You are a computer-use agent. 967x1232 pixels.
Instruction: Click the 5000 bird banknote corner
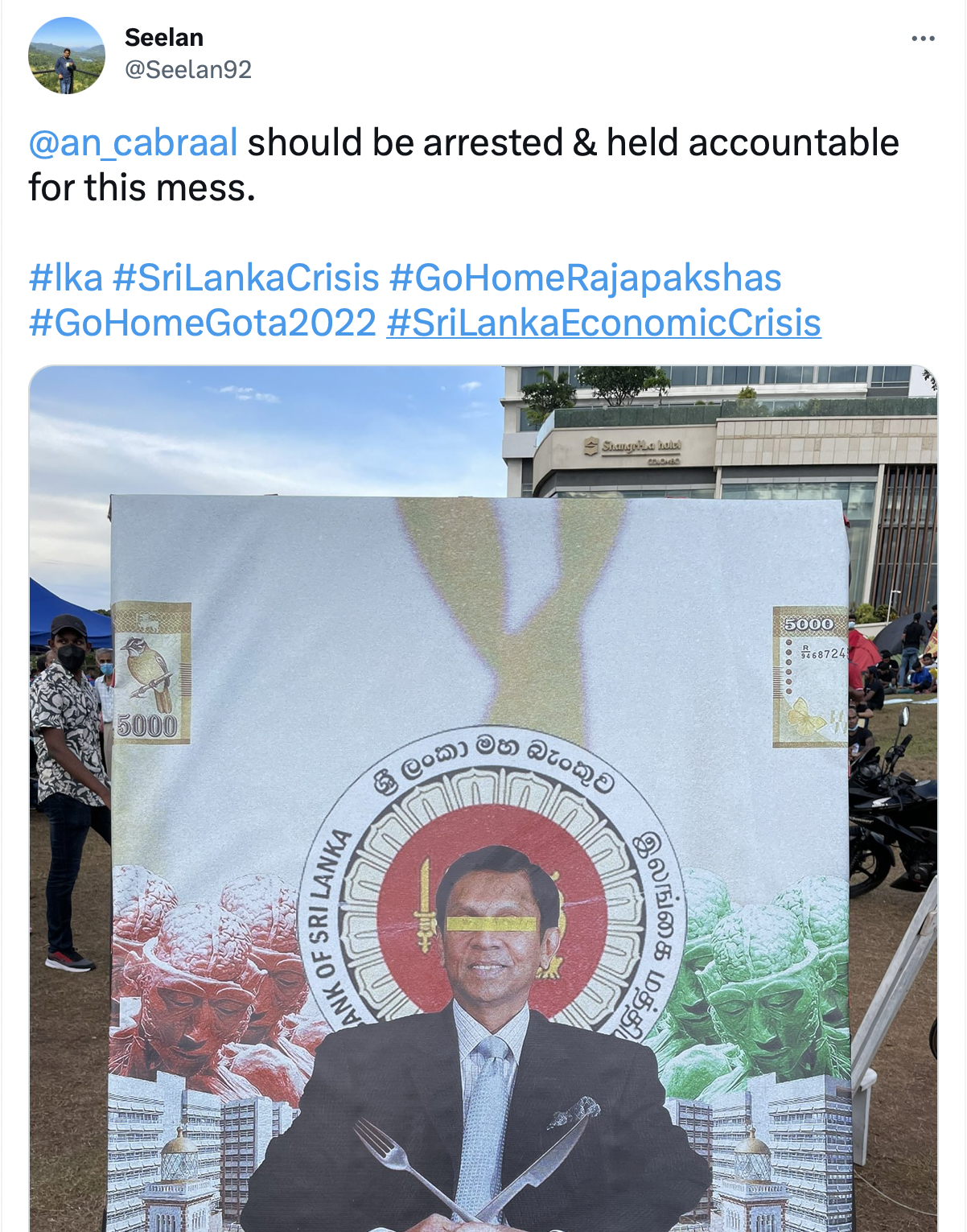click(151, 673)
